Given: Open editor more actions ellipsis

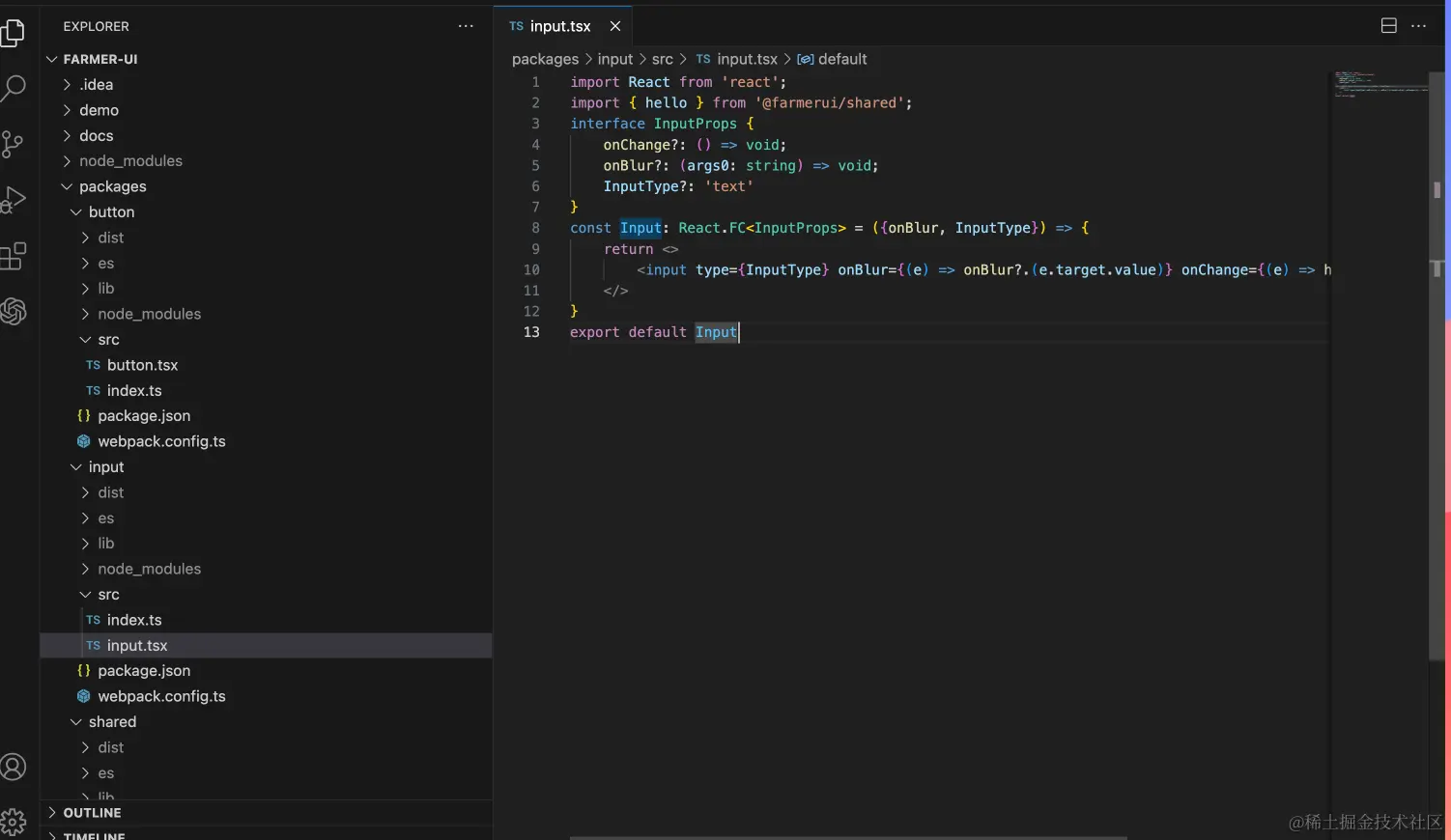Looking at the screenshot, I should click(x=1418, y=26).
